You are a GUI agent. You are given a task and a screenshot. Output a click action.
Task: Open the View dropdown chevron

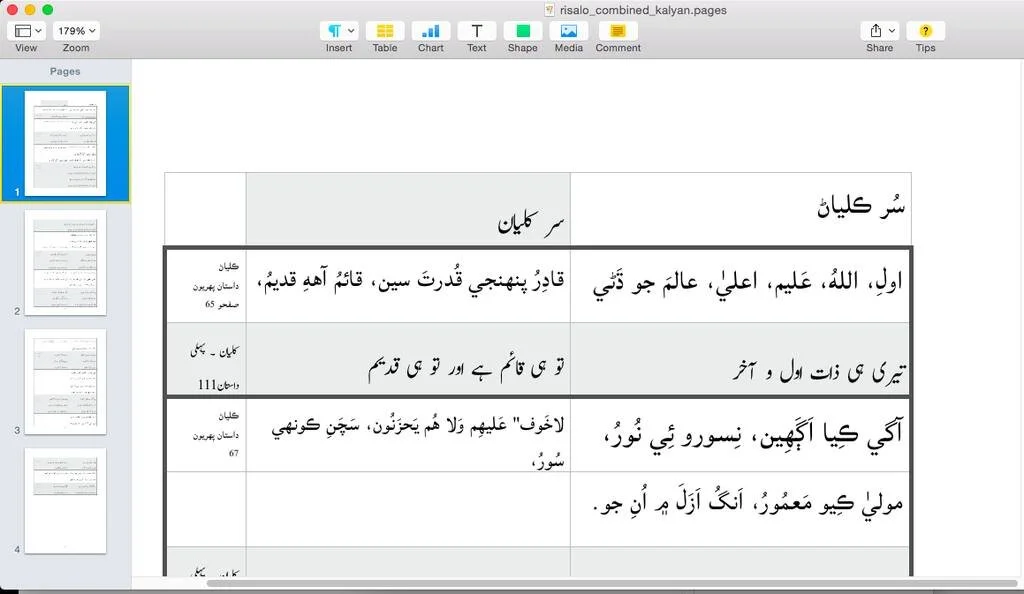(x=37, y=29)
